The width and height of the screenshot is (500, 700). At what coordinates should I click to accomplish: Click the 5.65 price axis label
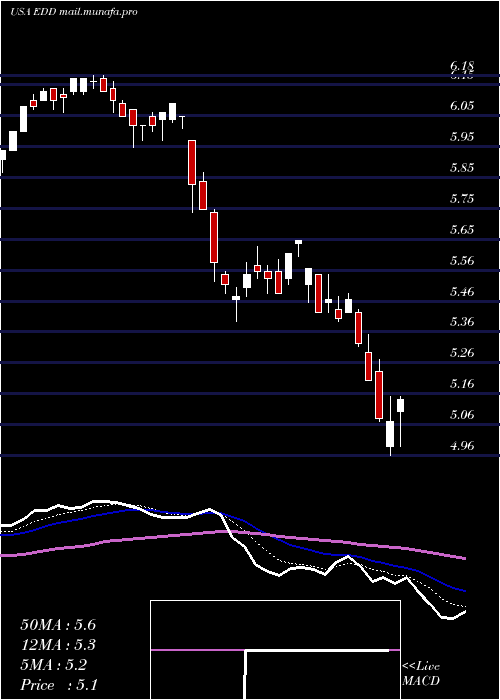click(x=462, y=230)
